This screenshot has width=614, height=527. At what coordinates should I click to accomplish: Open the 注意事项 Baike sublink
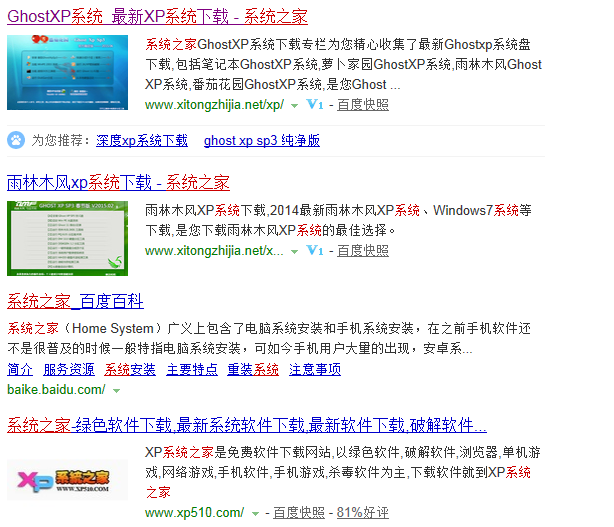click(315, 369)
